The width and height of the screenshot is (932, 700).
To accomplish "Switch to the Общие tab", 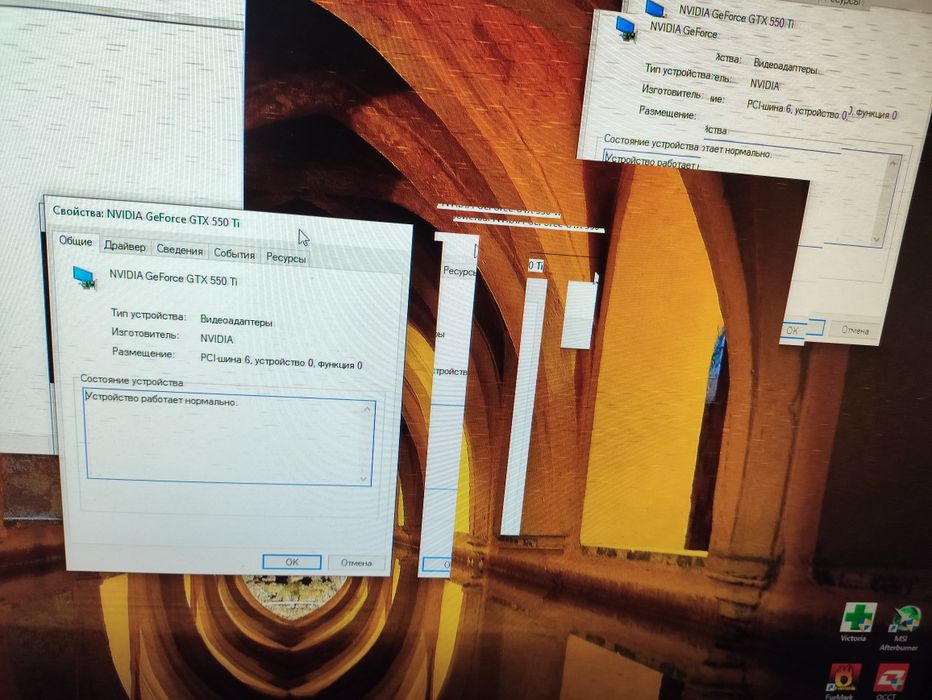I will [x=75, y=241].
